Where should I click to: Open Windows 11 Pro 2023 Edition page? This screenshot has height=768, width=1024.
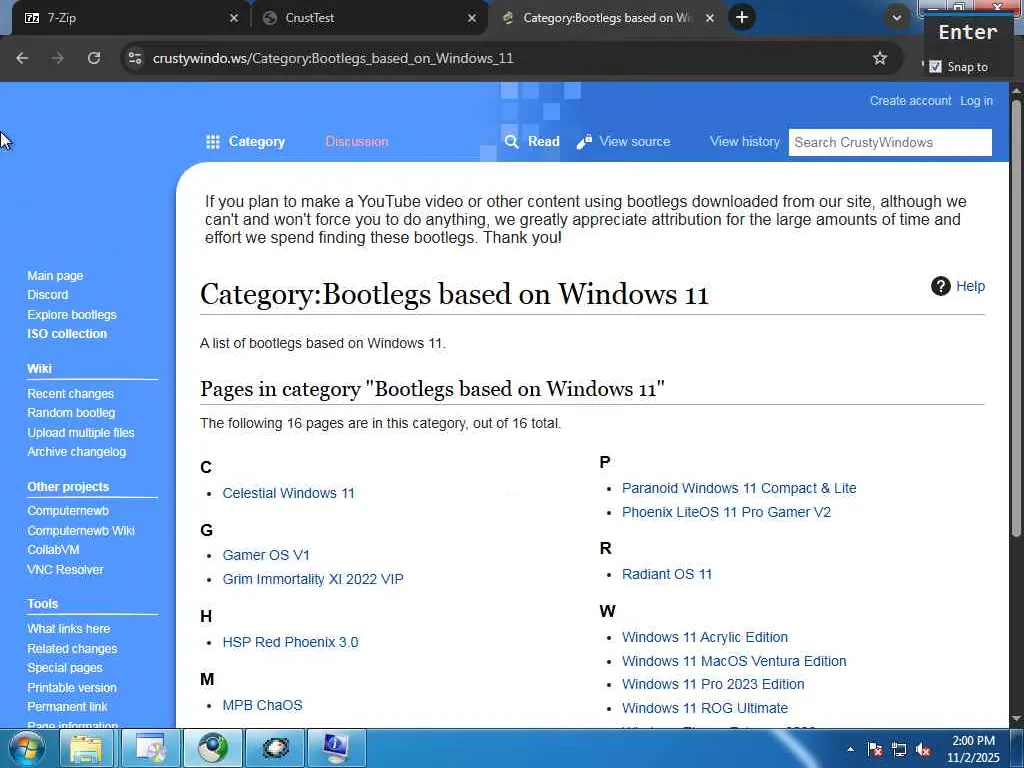click(x=713, y=684)
